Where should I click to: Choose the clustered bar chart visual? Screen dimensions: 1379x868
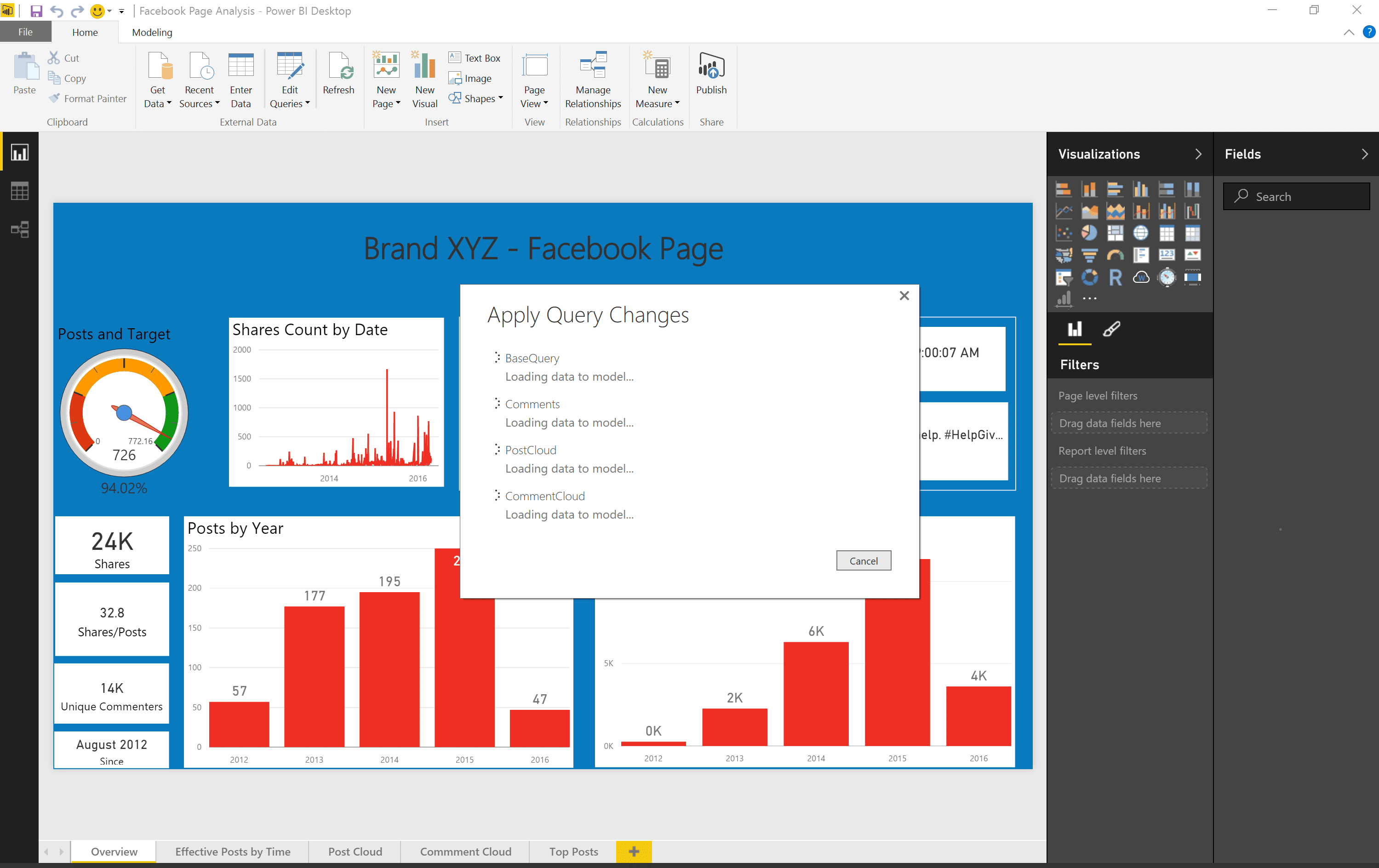(x=1115, y=189)
